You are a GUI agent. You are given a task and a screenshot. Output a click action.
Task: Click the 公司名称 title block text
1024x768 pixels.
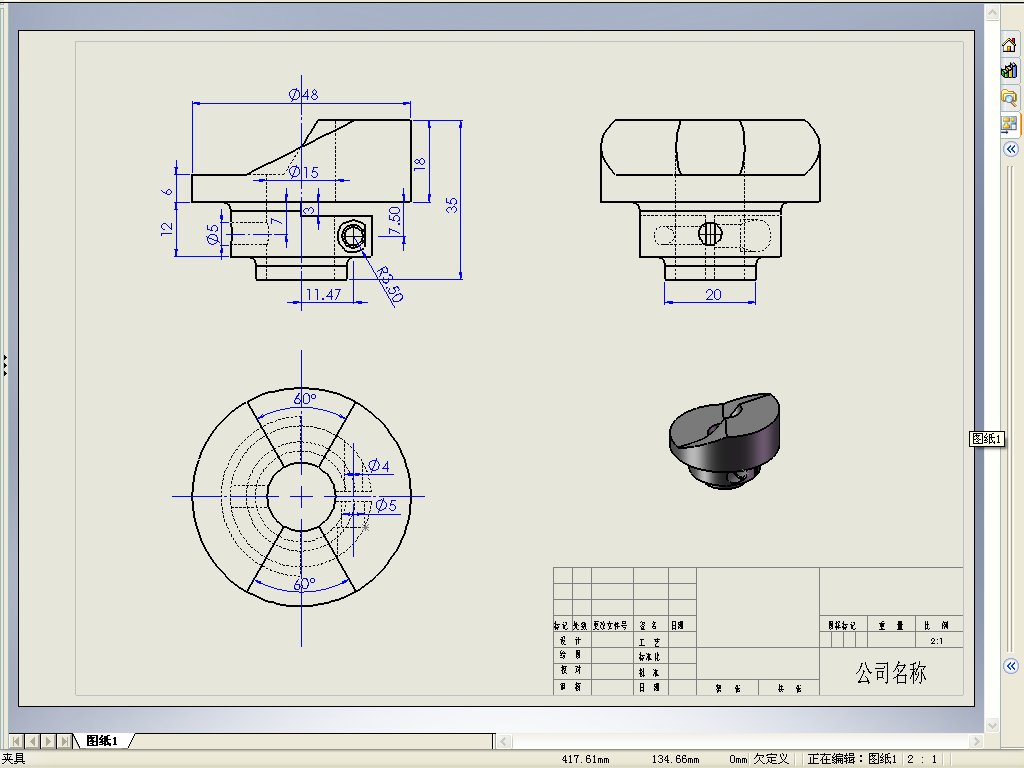(x=891, y=672)
